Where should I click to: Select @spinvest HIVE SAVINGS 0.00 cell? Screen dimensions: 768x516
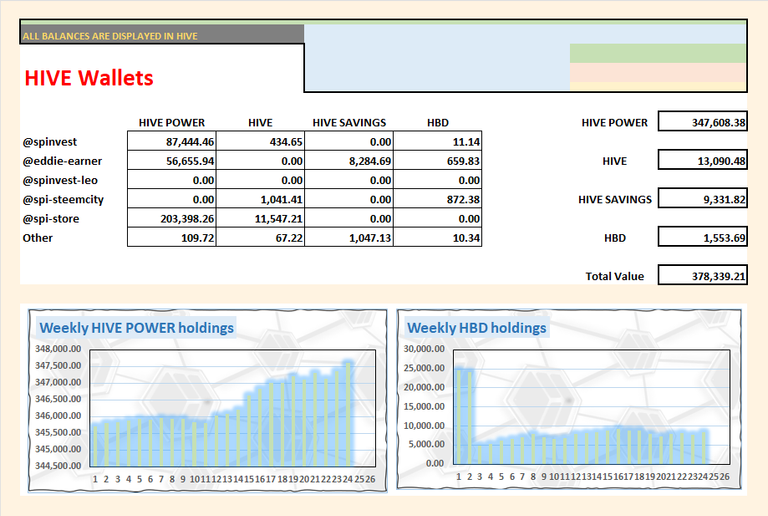tap(349, 141)
